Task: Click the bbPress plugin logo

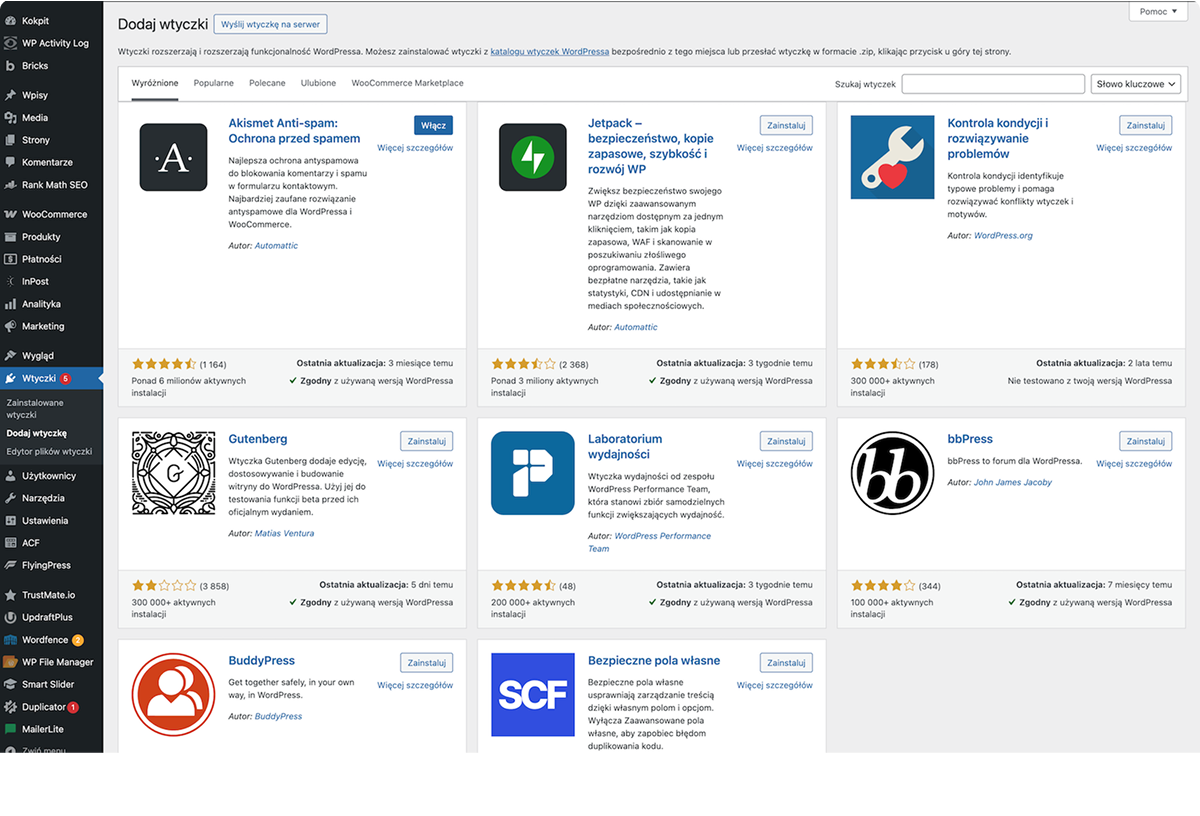Action: coord(892,473)
